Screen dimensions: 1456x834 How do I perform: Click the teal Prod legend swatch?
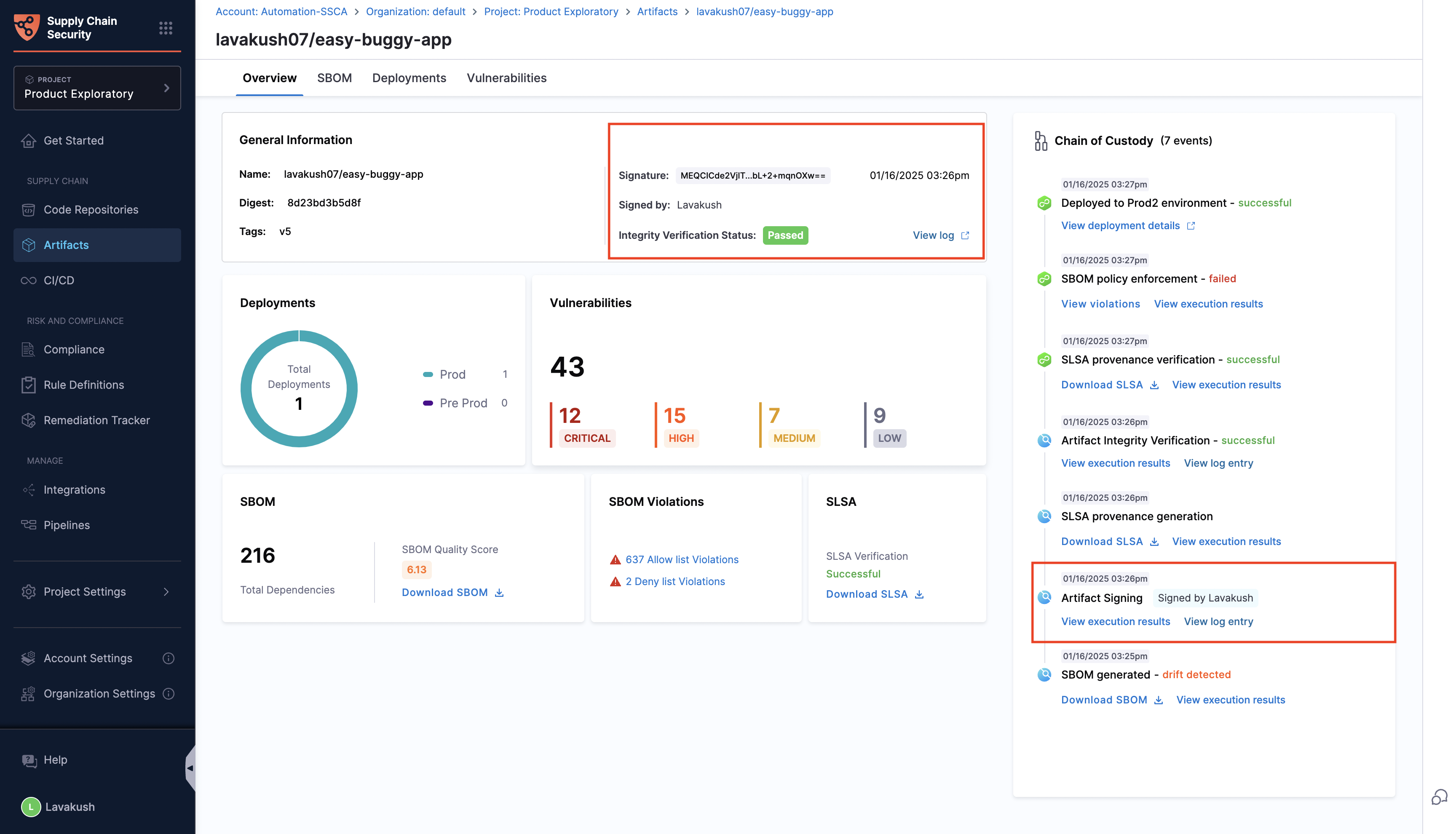[x=428, y=374]
